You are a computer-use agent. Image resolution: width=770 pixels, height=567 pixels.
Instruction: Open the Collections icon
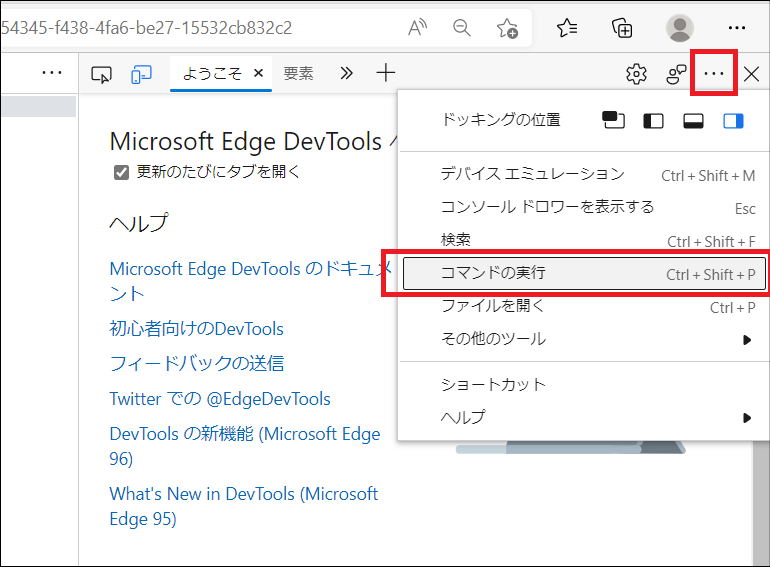[x=622, y=27]
